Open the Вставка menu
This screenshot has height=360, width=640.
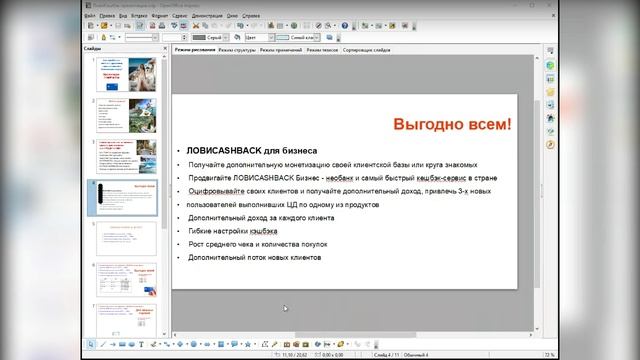(139, 16)
